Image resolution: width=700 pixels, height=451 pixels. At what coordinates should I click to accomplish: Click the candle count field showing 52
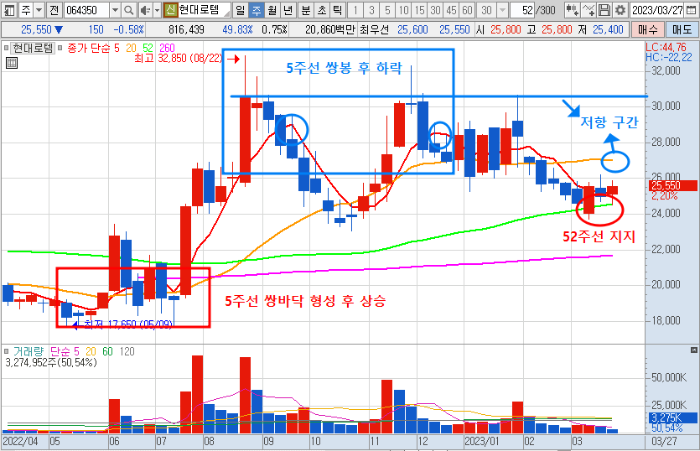click(522, 9)
